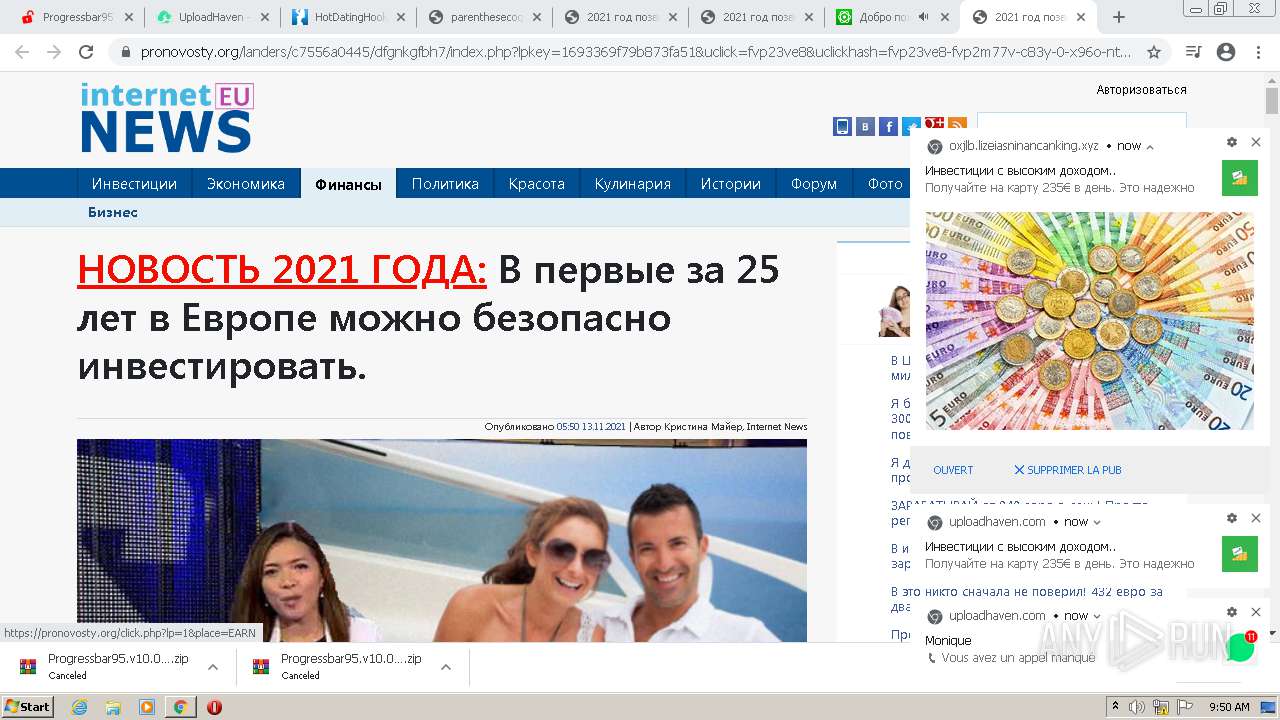Viewport: 1280px width, 720px height.
Task: Open settings gear of Monique notification
Action: pyautogui.click(x=1232, y=612)
